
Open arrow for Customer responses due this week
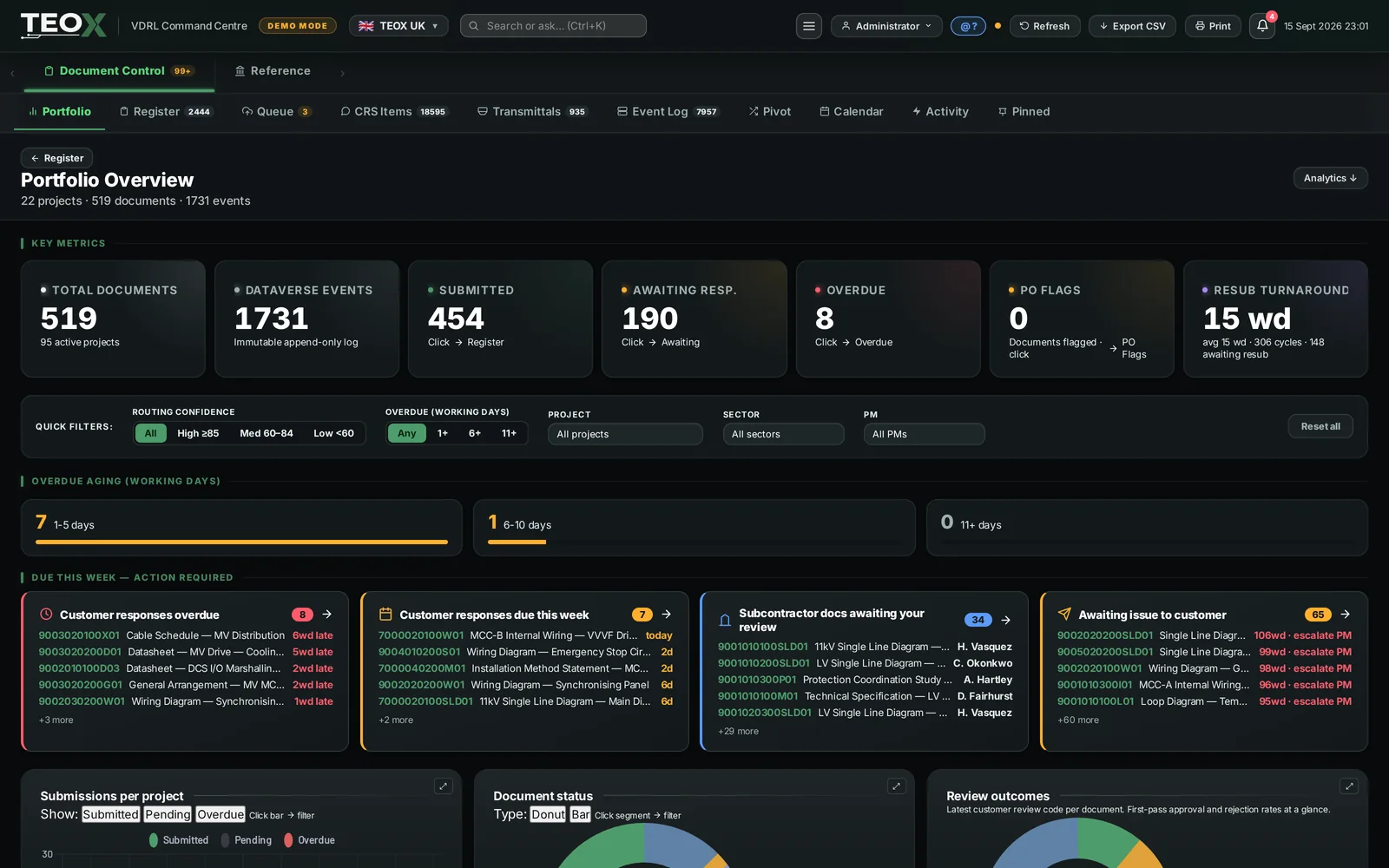click(x=667, y=614)
